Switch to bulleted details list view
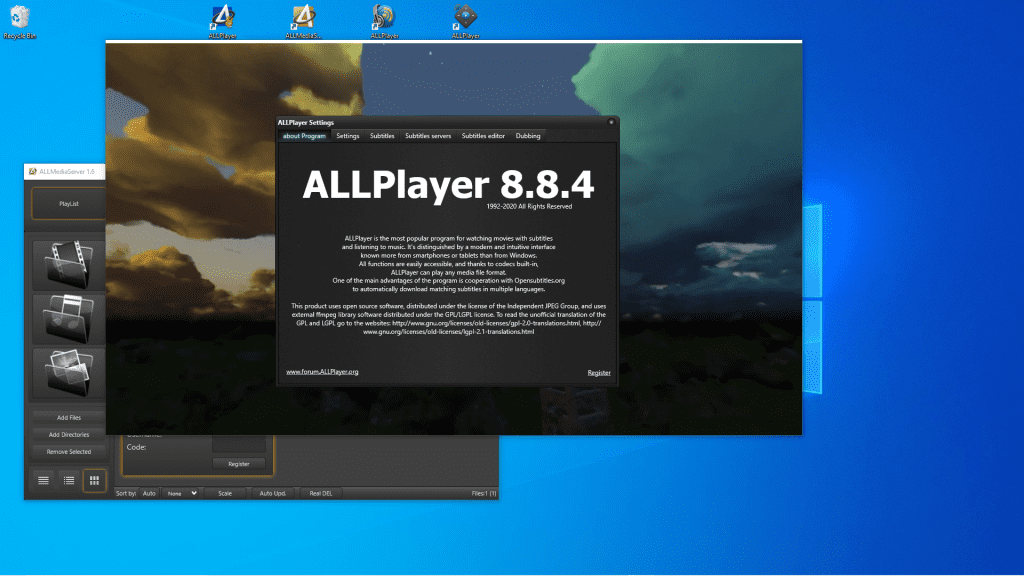This screenshot has width=1024, height=576. (69, 481)
